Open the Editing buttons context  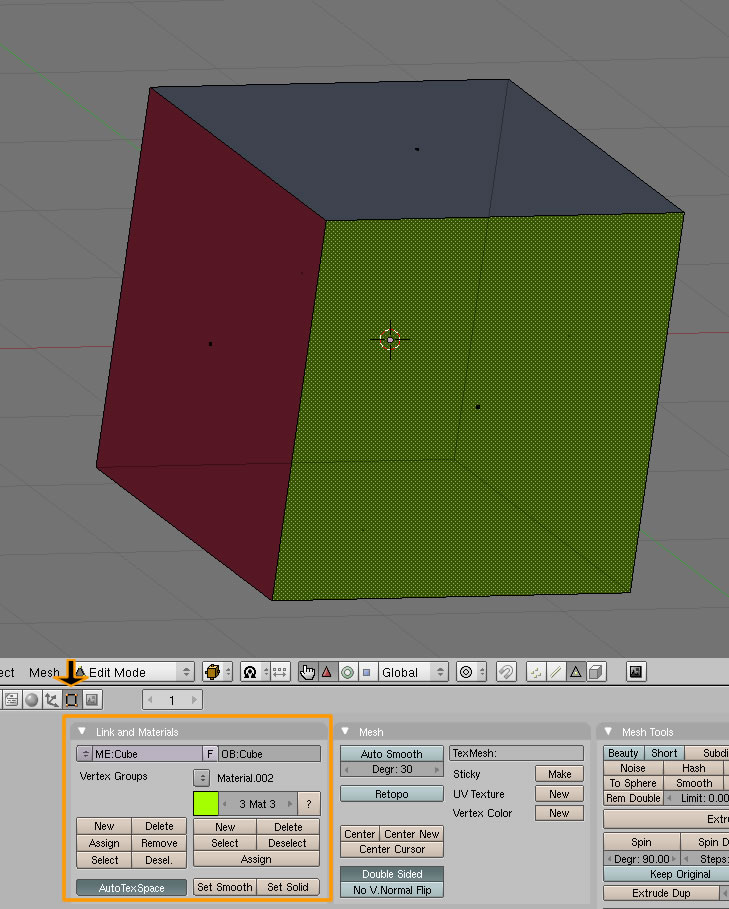tap(71, 700)
